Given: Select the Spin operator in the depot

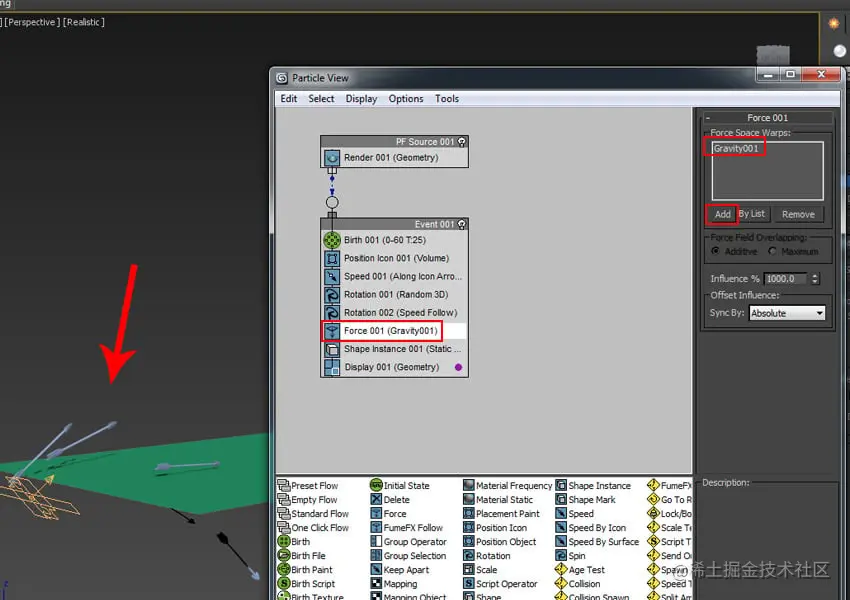Looking at the screenshot, I should pyautogui.click(x=570, y=556).
